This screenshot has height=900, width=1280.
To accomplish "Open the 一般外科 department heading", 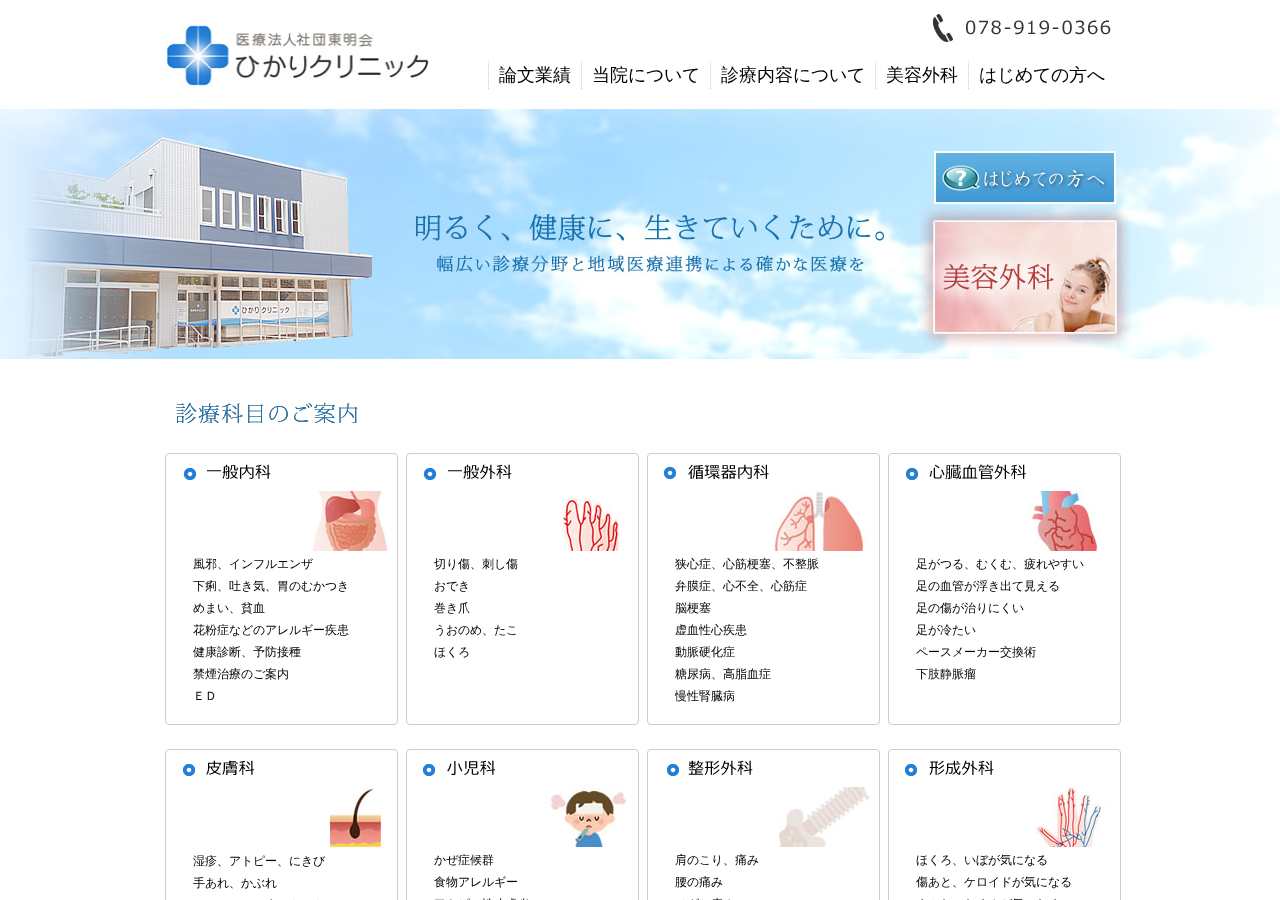I will [480, 473].
